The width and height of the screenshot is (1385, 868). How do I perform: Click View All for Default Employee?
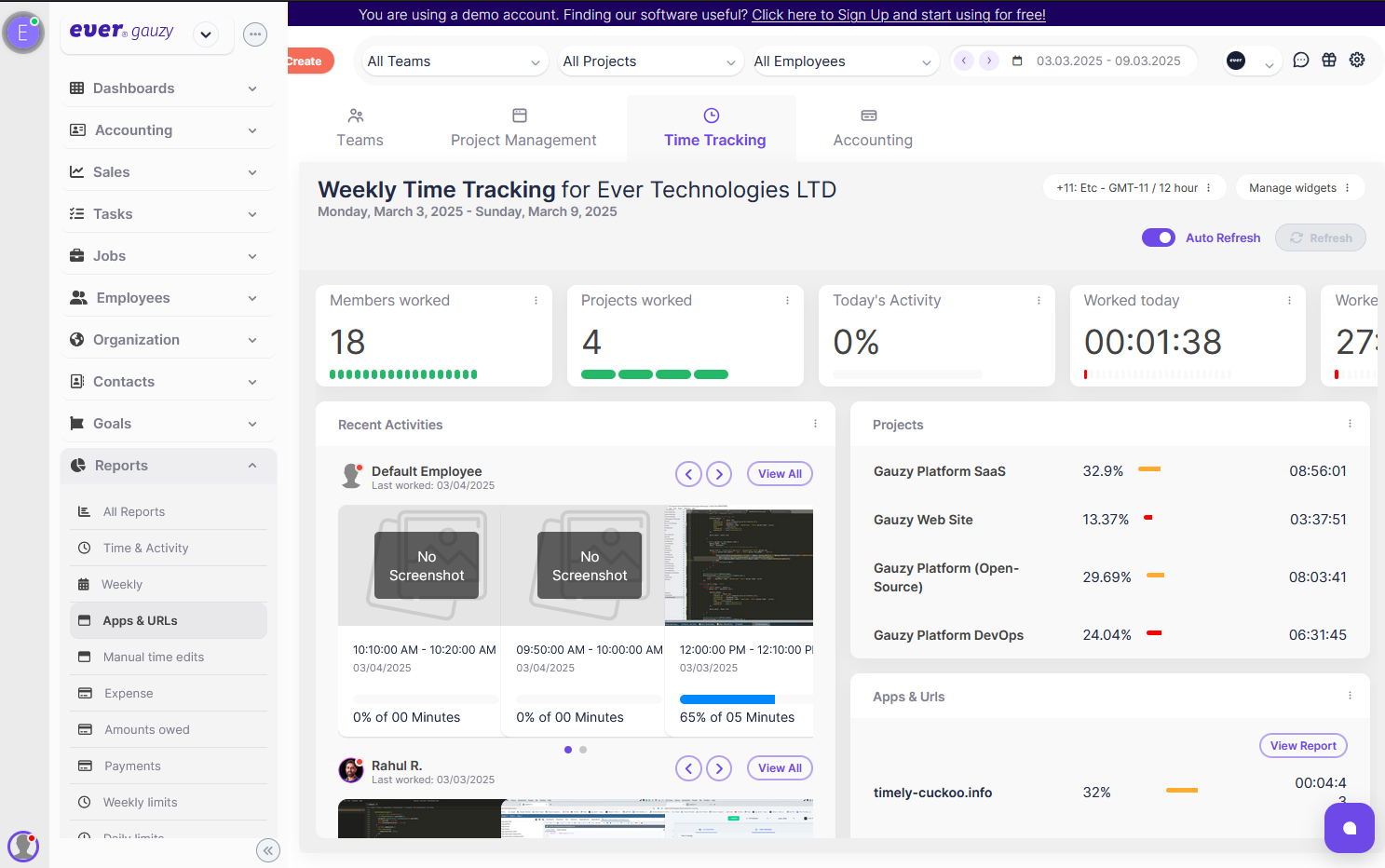pos(780,474)
